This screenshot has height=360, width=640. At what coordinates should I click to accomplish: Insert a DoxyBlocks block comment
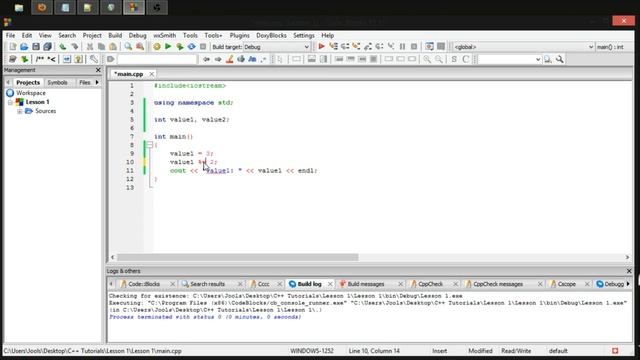[x=40, y=60]
